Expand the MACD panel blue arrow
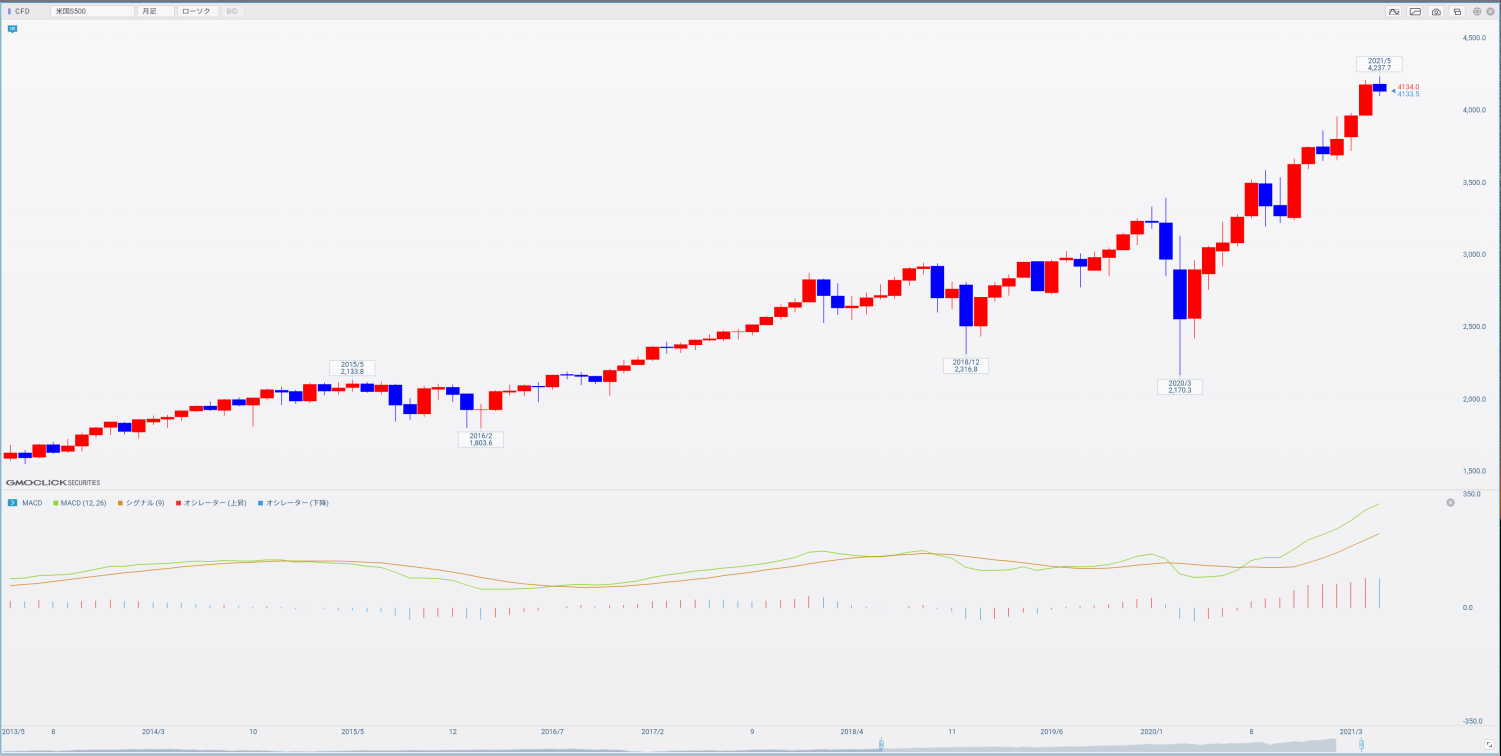The width and height of the screenshot is (1501, 756). click(x=12, y=503)
